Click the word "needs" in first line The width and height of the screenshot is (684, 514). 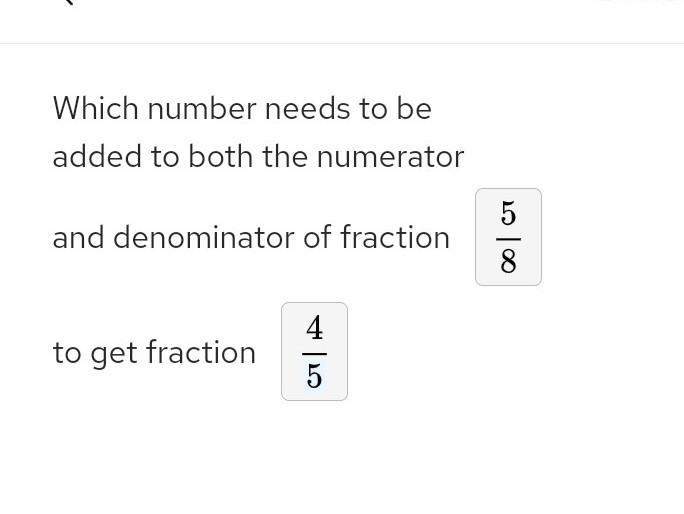[x=308, y=108]
